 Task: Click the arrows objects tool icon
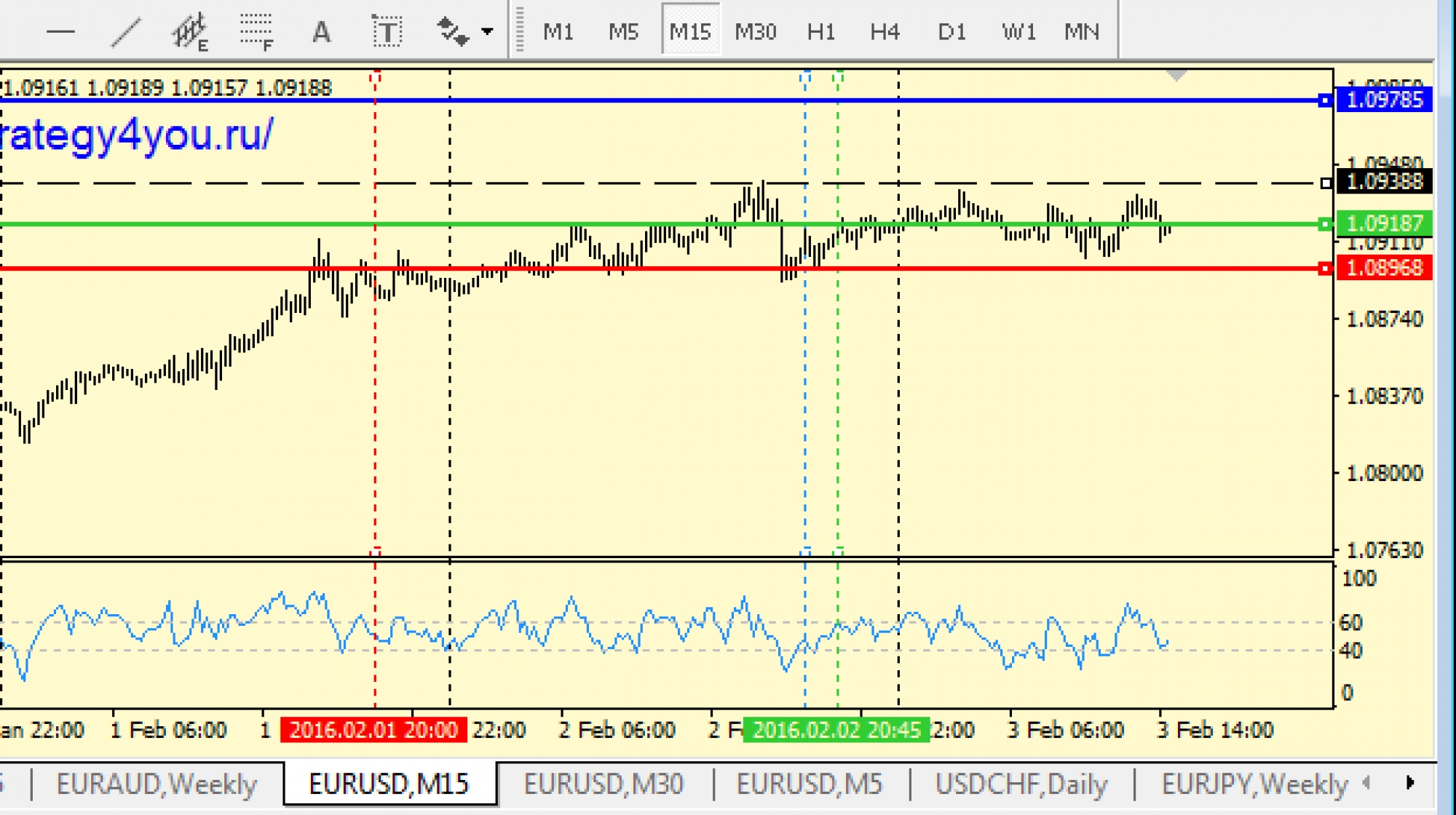tap(452, 32)
